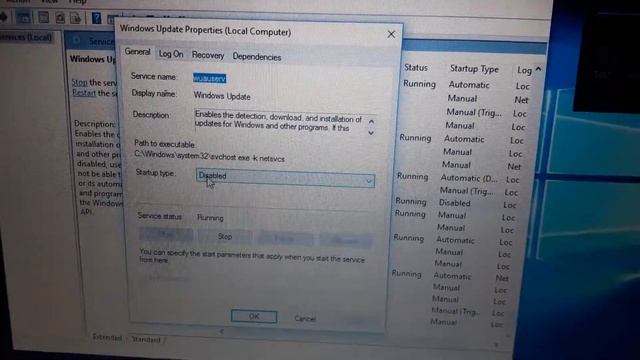Open the Dependencies tab

coord(257,57)
